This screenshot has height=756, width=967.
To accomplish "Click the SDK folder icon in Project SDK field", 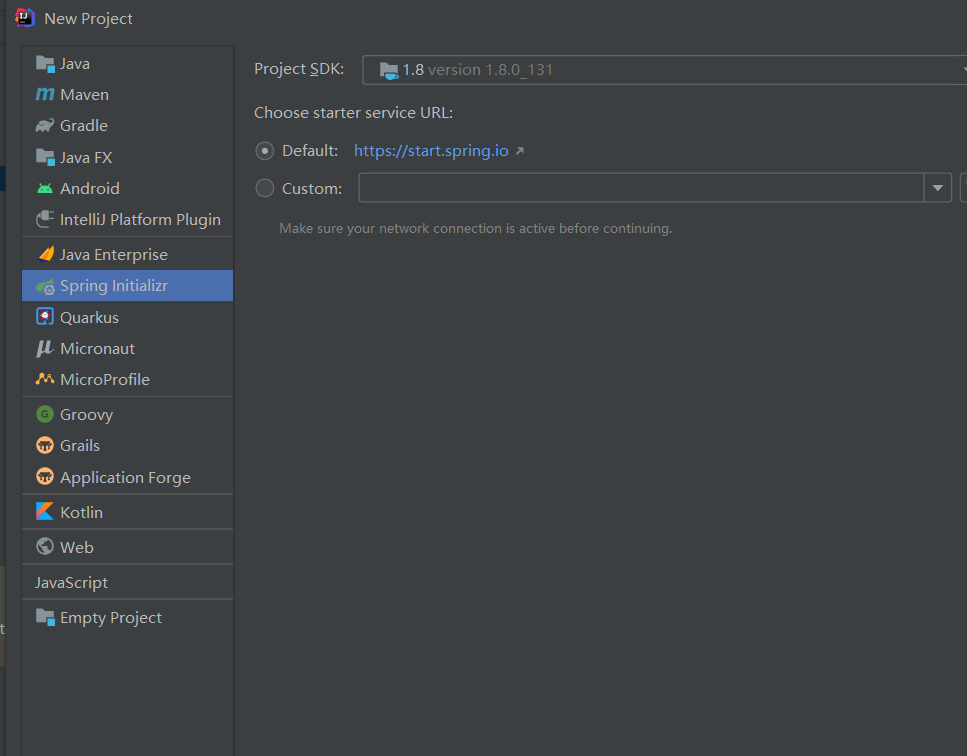I will pos(389,70).
